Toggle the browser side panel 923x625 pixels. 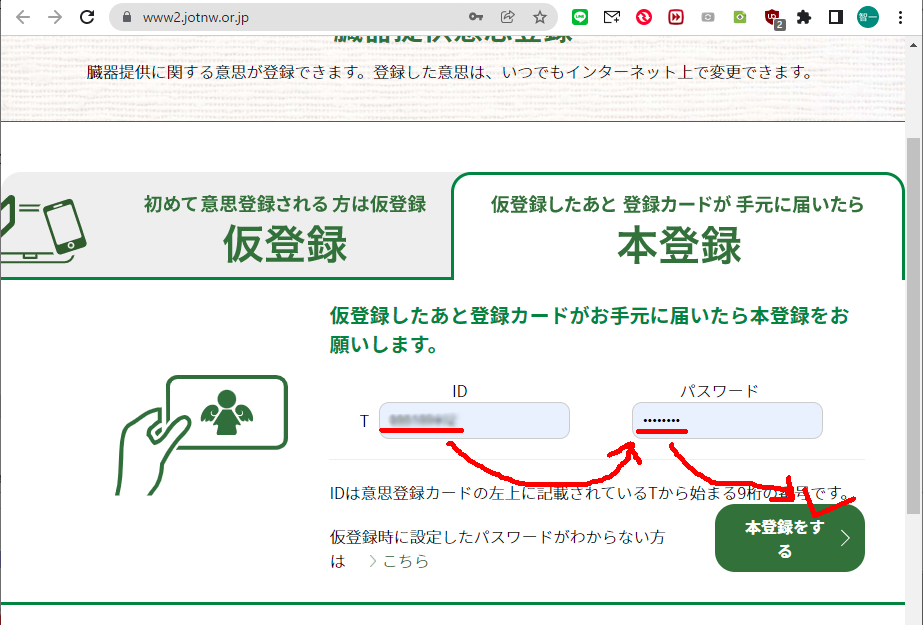pos(836,17)
